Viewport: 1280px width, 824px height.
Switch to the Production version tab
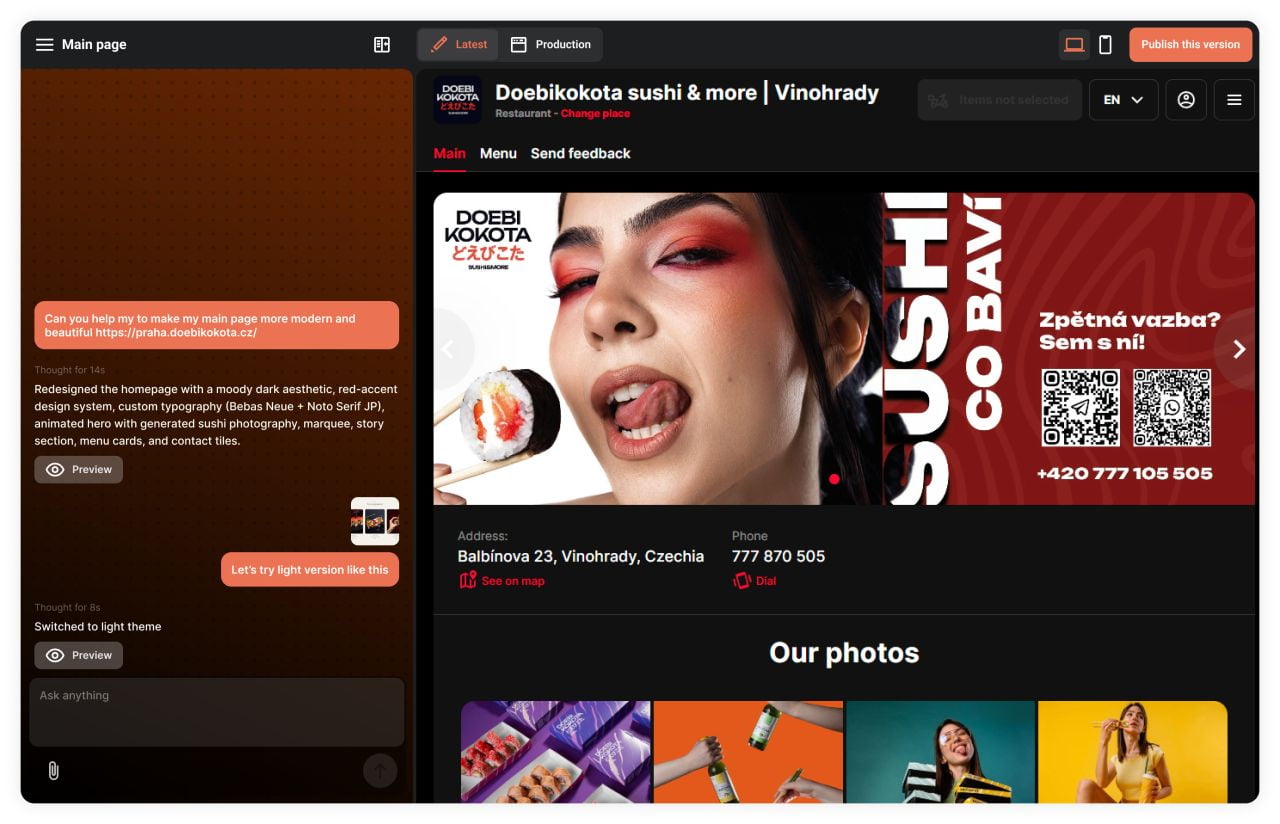click(551, 44)
